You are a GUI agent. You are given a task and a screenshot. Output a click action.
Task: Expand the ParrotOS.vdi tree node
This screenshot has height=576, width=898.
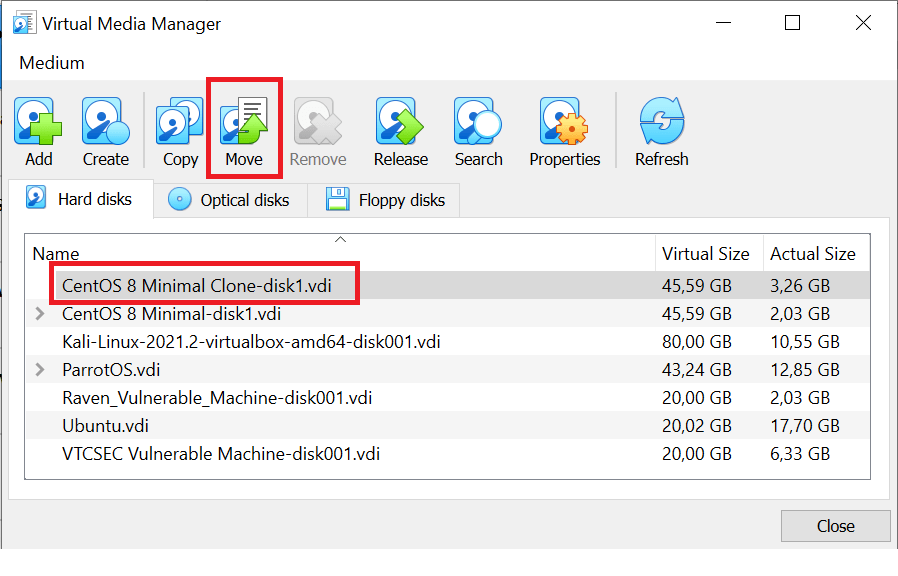click(x=37, y=369)
